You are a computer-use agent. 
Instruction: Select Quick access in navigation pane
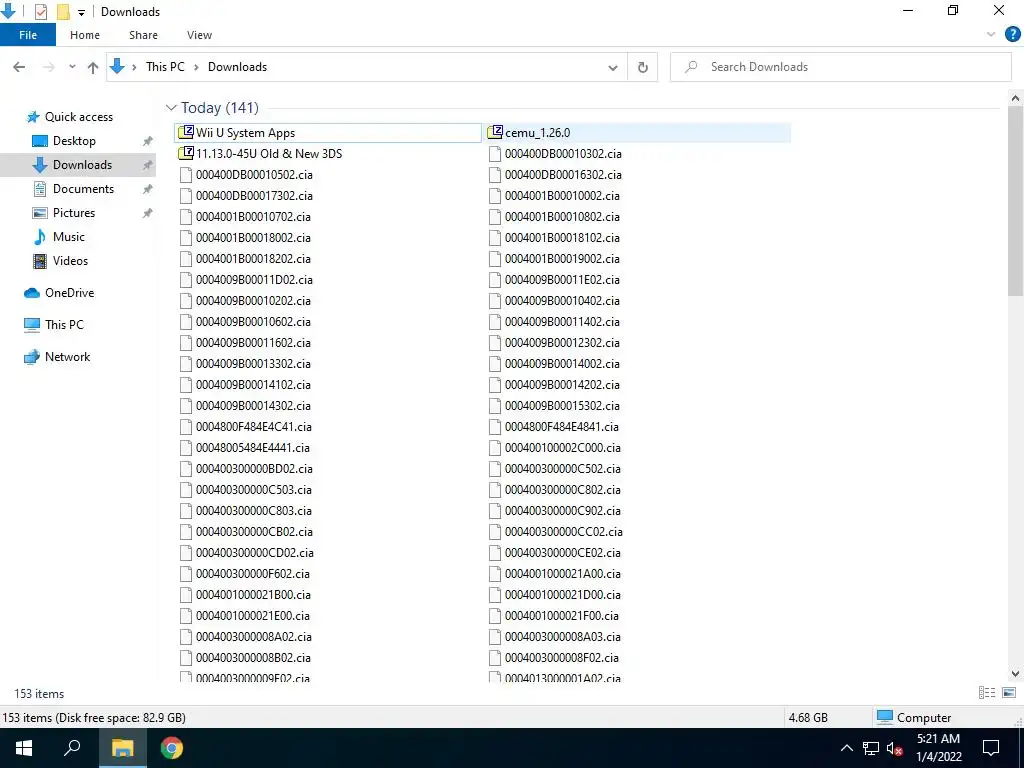tap(78, 117)
